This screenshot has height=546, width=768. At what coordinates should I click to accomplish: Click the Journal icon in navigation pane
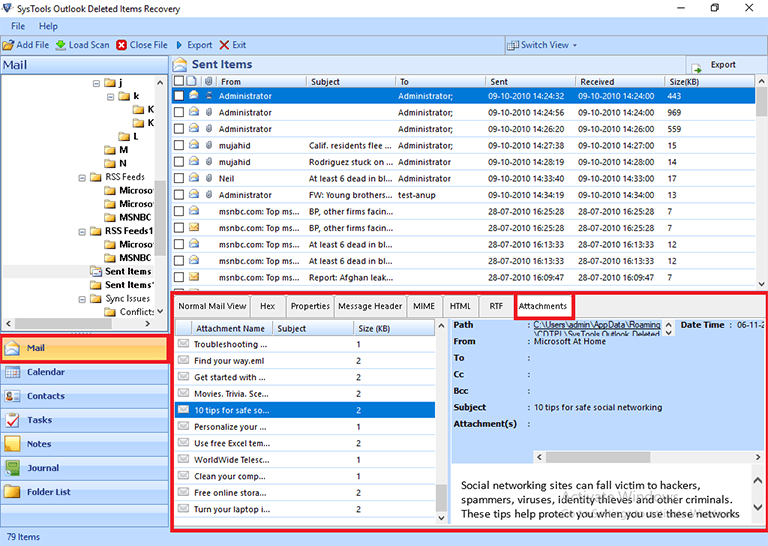click(x=12, y=468)
